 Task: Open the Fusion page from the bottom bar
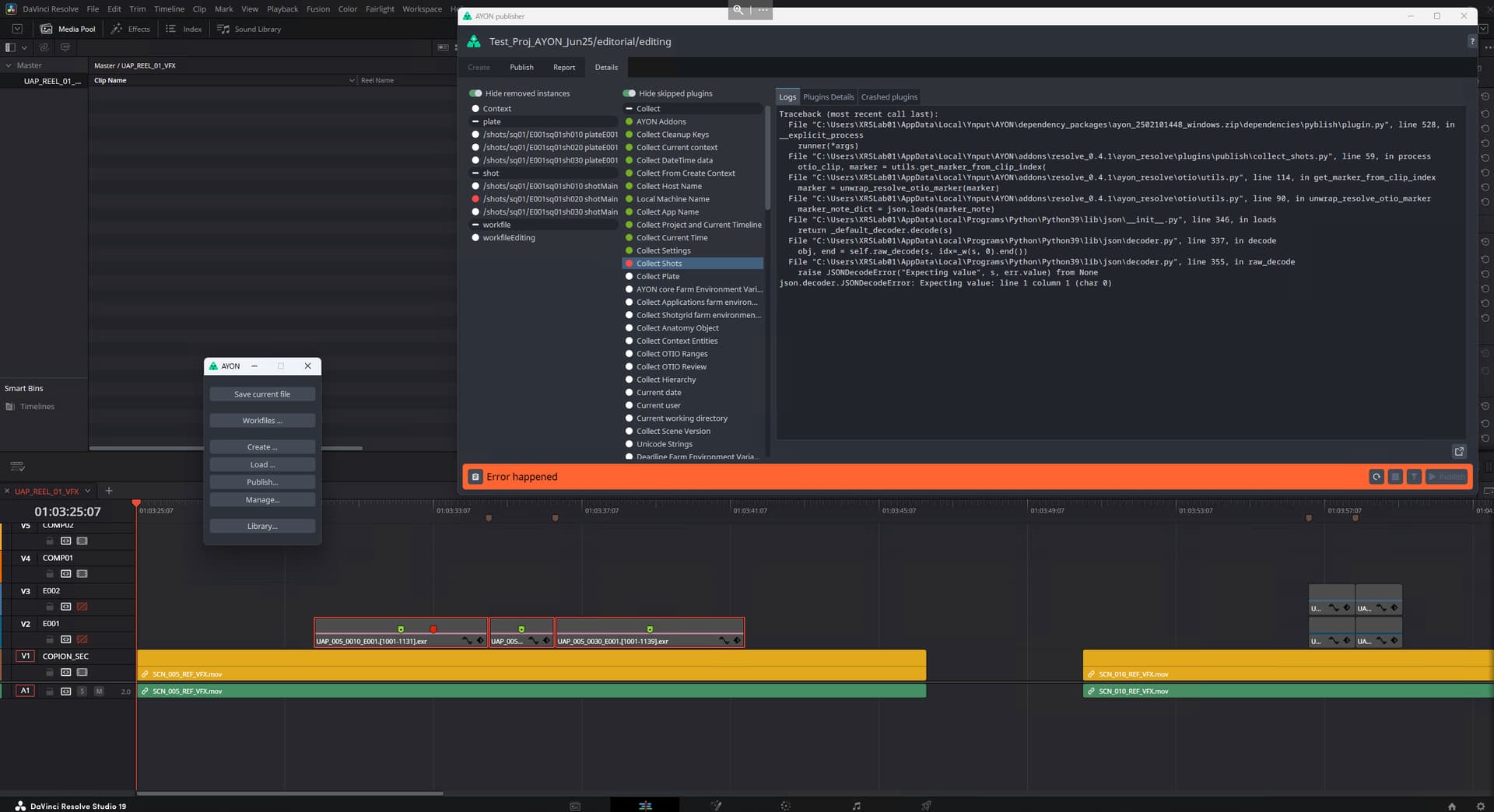pyautogui.click(x=716, y=806)
